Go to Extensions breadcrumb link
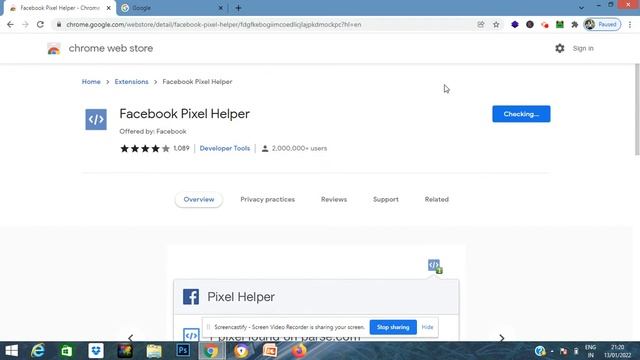The height and width of the screenshot is (360, 640). click(131, 82)
